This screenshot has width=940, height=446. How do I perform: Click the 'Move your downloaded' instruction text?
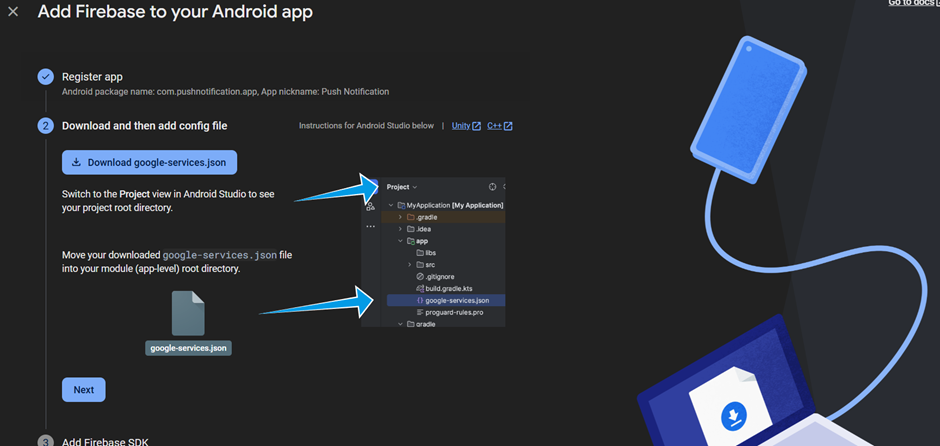[x=177, y=262]
